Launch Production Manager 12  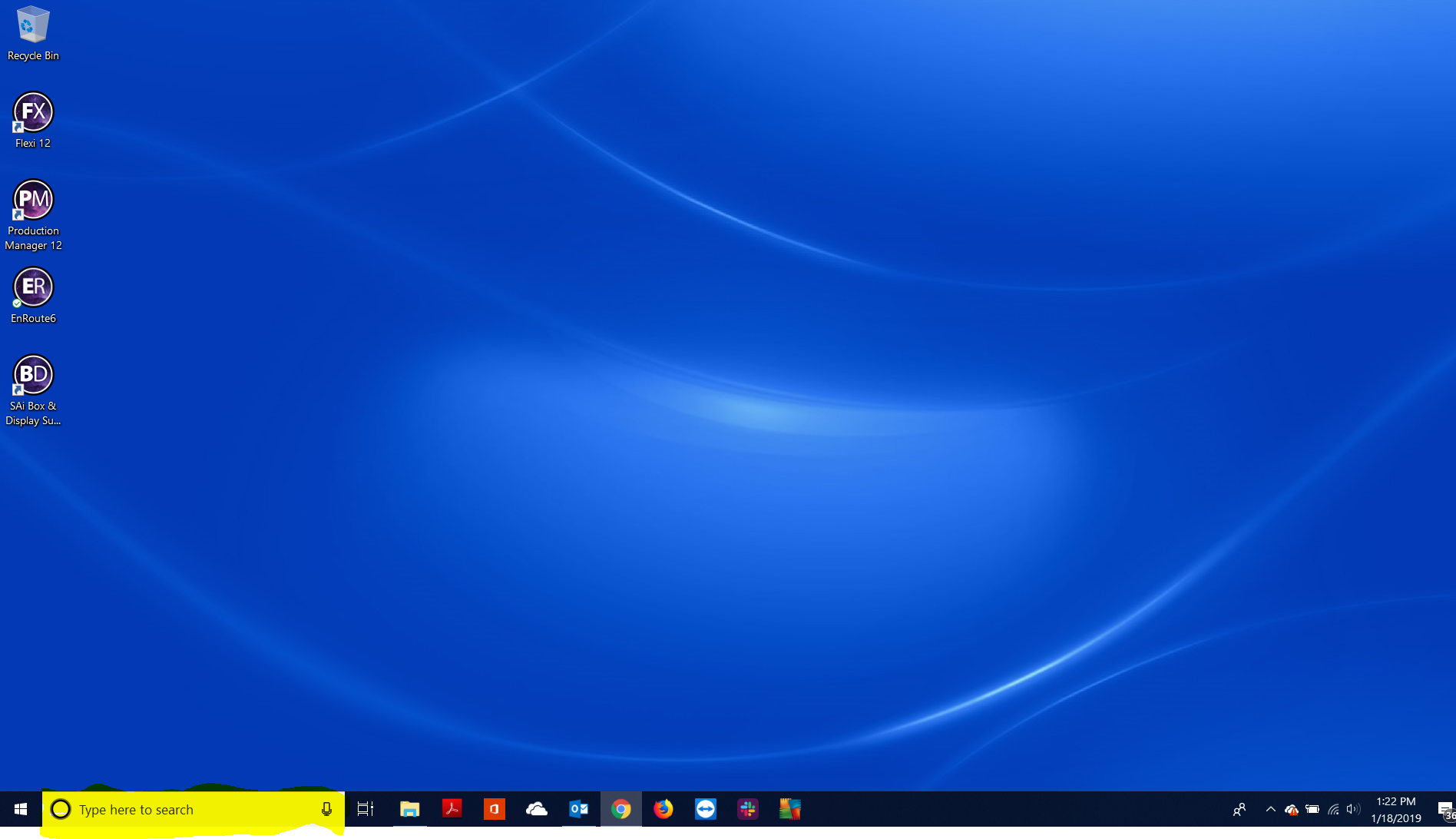[32, 201]
